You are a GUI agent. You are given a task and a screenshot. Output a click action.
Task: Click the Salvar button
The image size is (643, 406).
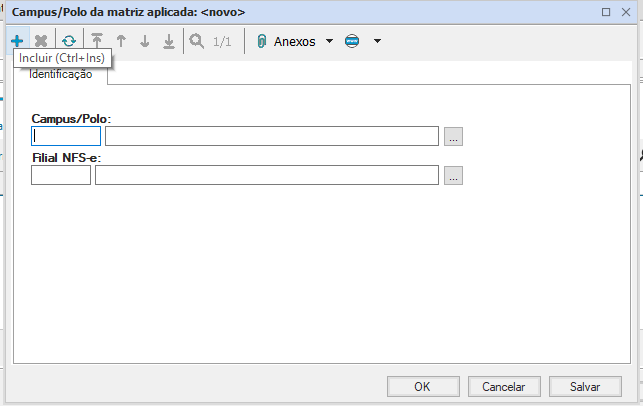(585, 386)
